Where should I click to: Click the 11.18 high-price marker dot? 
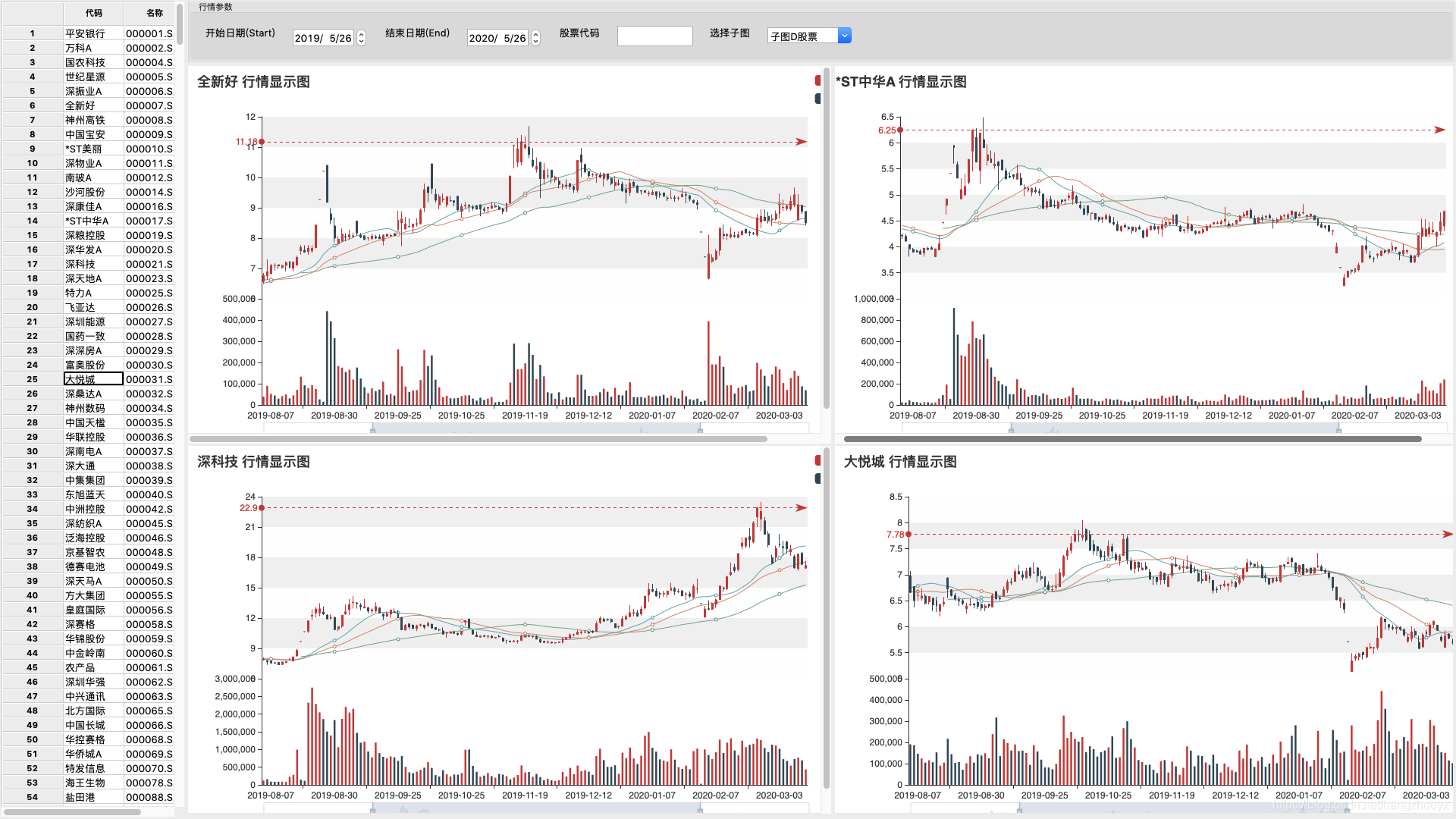pos(262,142)
